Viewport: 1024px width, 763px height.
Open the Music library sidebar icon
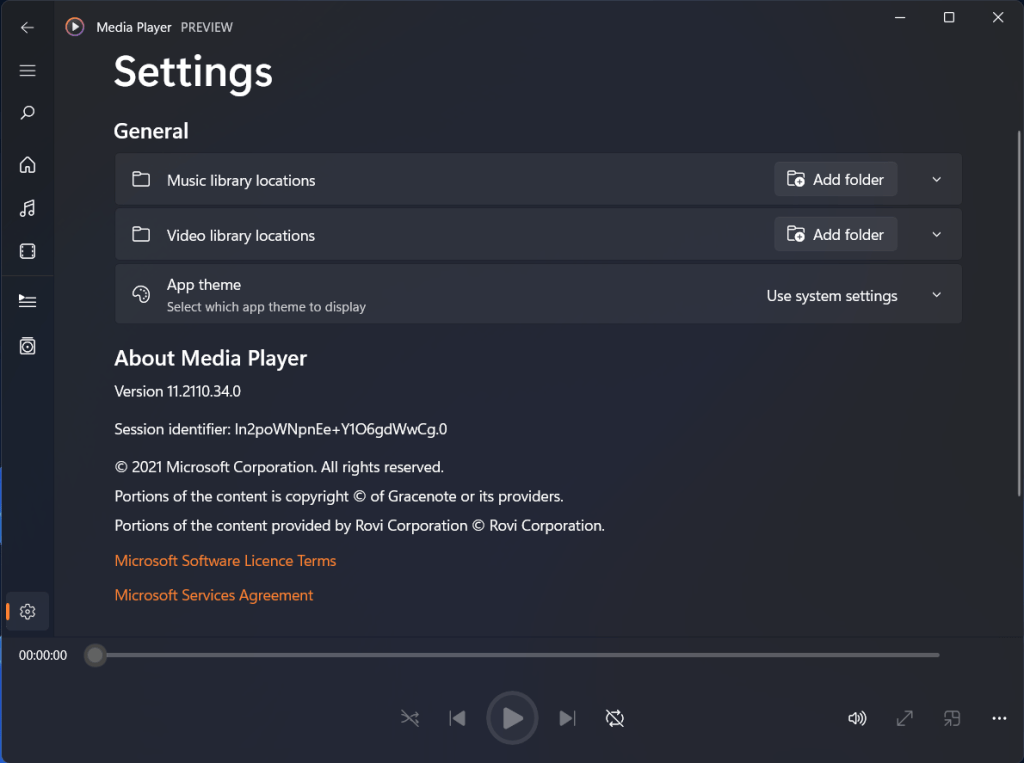27,208
